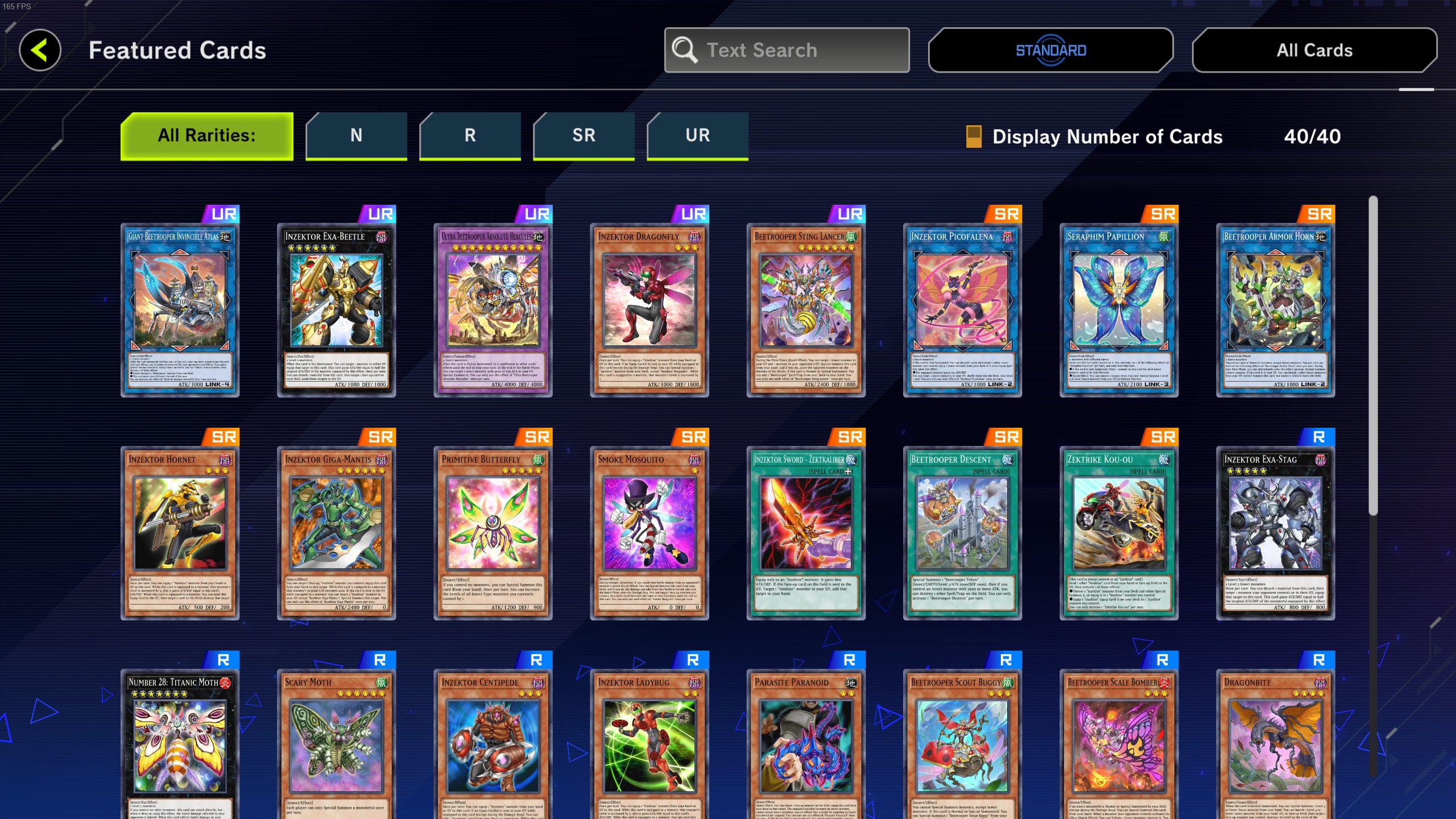This screenshot has width=1456, height=819.
Task: Filter cards by R rarity
Action: 470,135
